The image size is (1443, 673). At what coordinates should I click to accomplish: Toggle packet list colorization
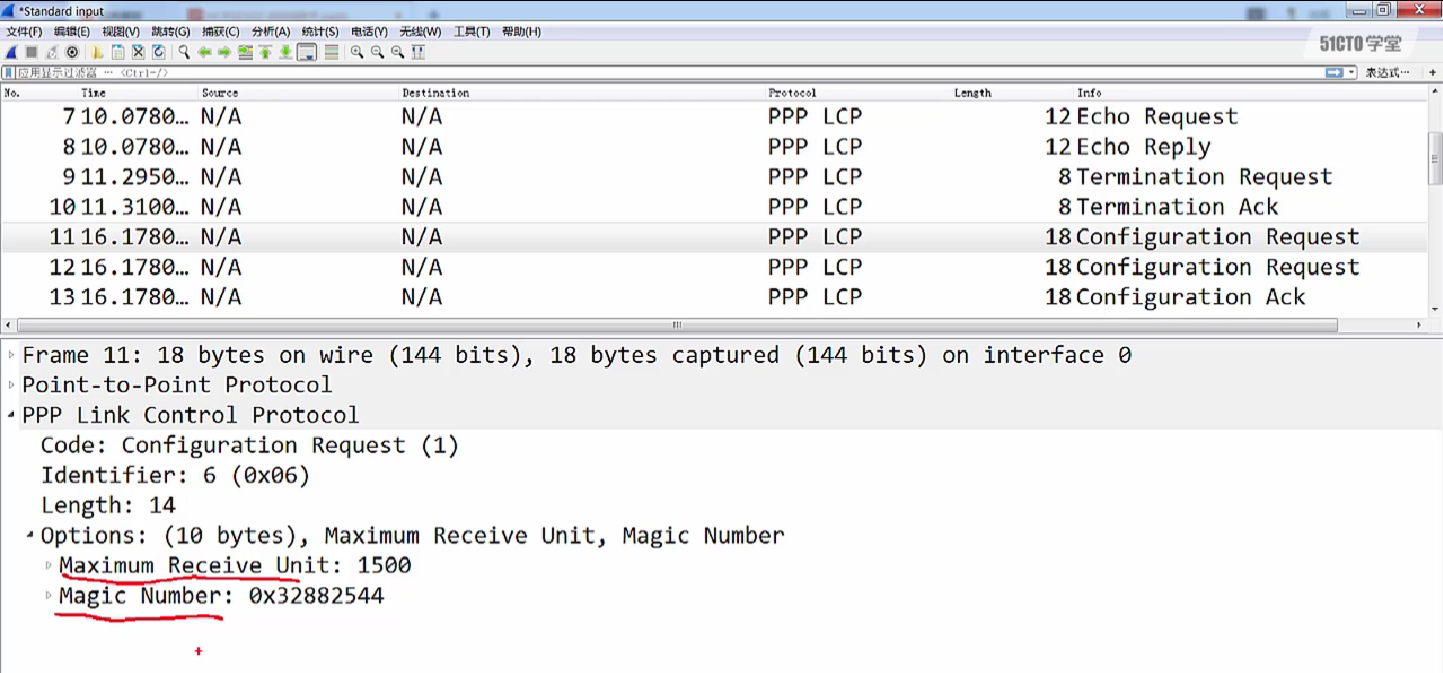[x=332, y=52]
